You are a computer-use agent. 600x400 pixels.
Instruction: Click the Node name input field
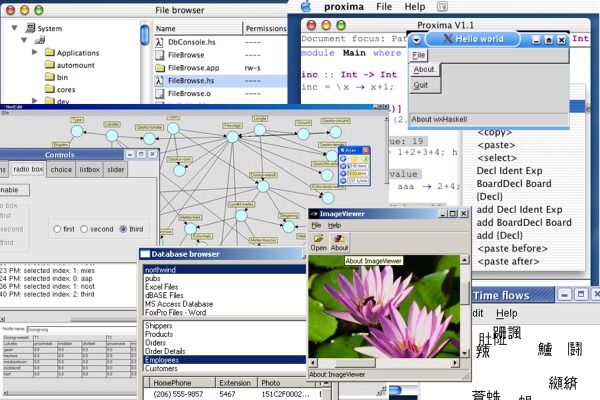(81, 329)
